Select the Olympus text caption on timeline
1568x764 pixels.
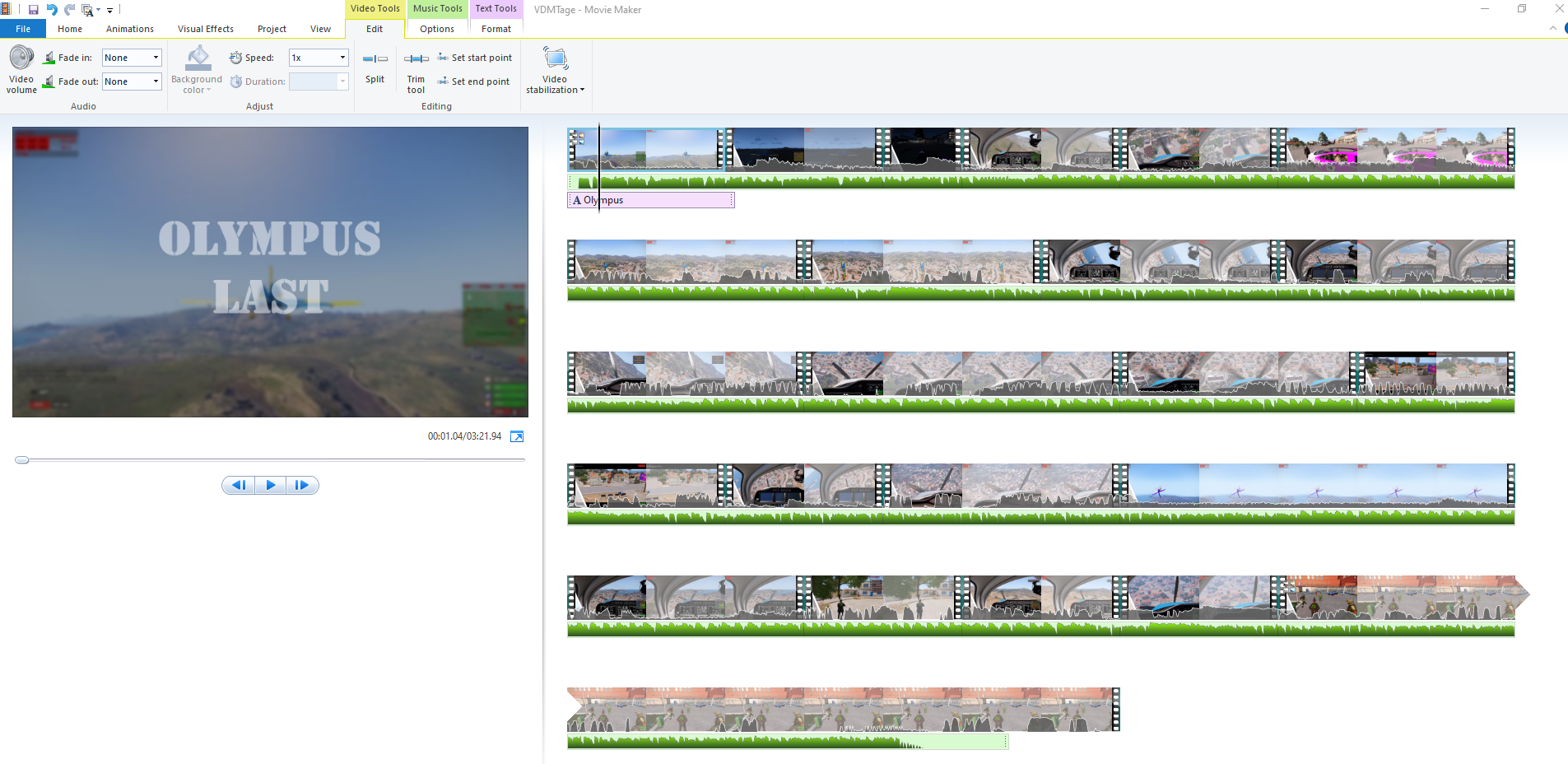[650, 200]
